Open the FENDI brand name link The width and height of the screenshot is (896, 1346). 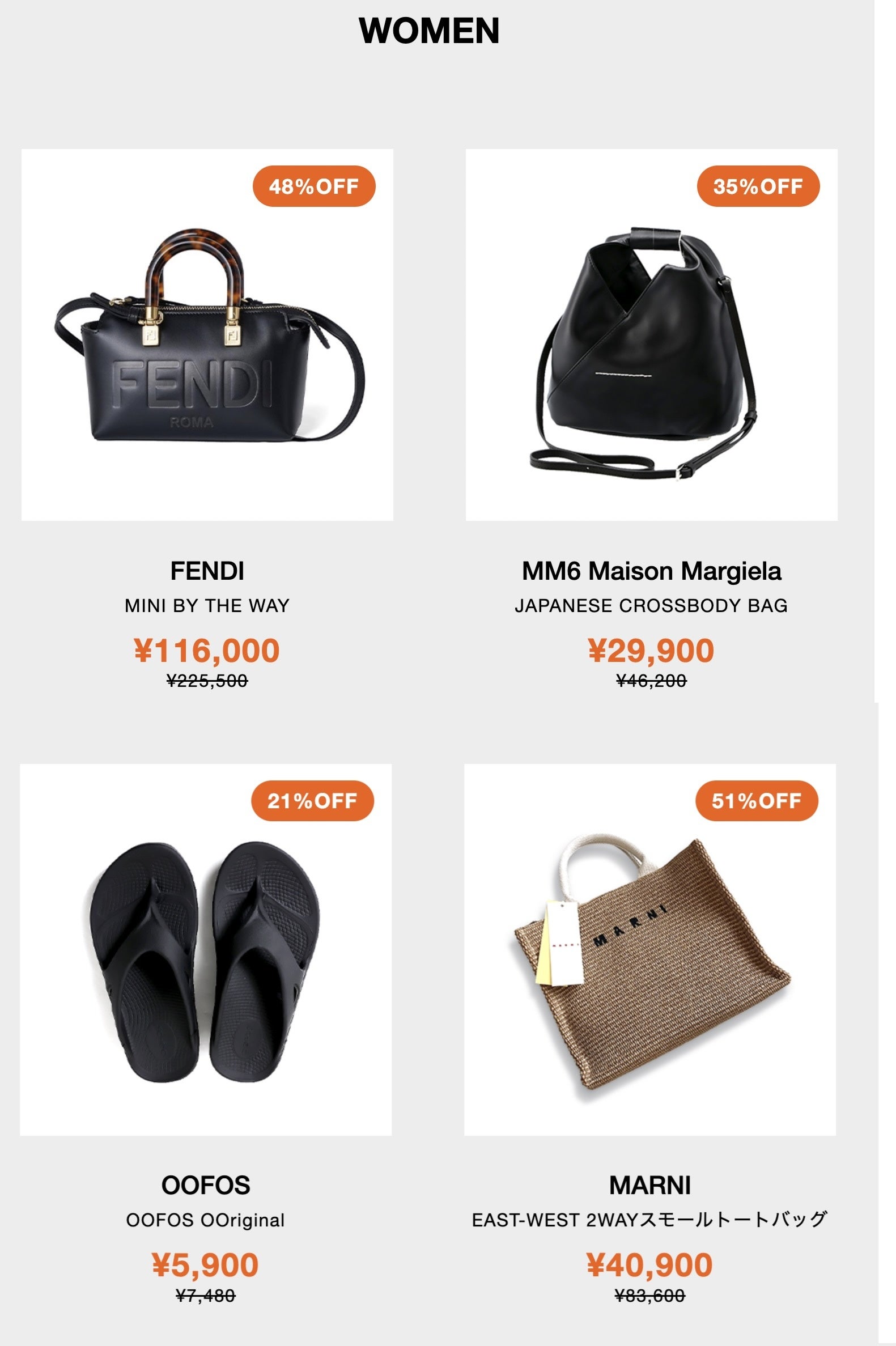pyautogui.click(x=207, y=571)
